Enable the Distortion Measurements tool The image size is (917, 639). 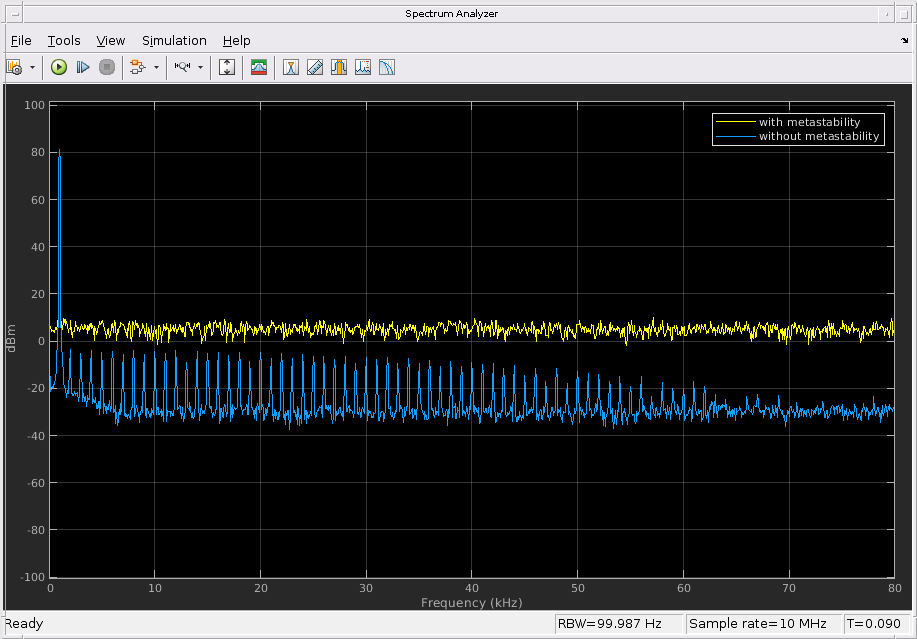coord(363,67)
